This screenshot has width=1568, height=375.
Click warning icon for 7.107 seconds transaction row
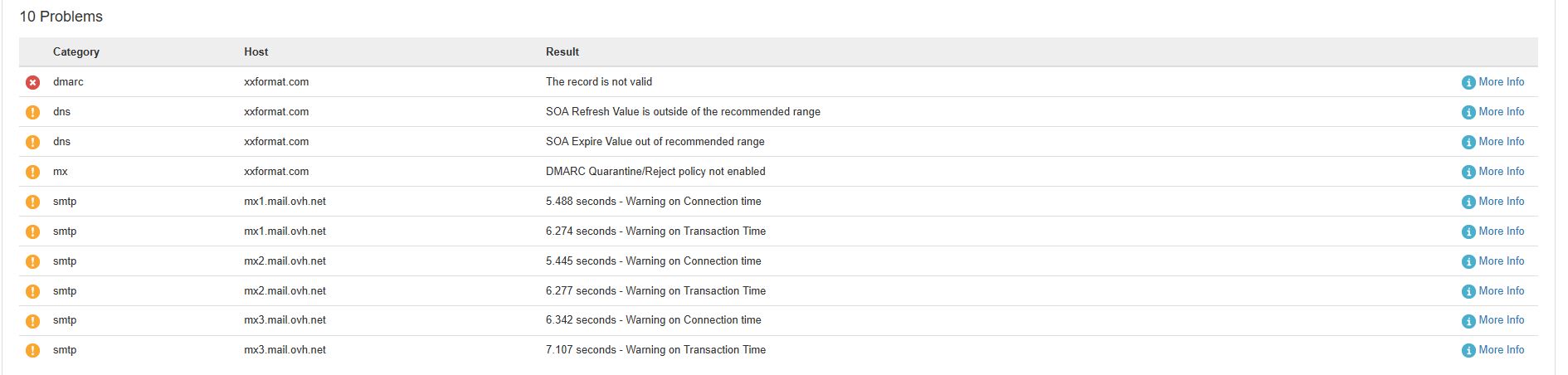pyautogui.click(x=32, y=350)
